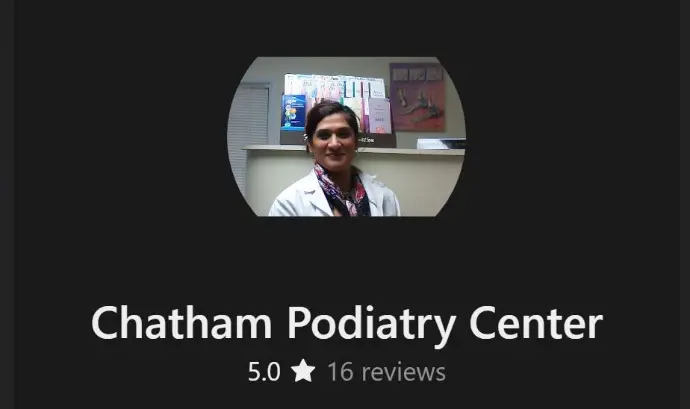This screenshot has width=690, height=409.
Task: Click the star rating icon
Action: tap(303, 370)
